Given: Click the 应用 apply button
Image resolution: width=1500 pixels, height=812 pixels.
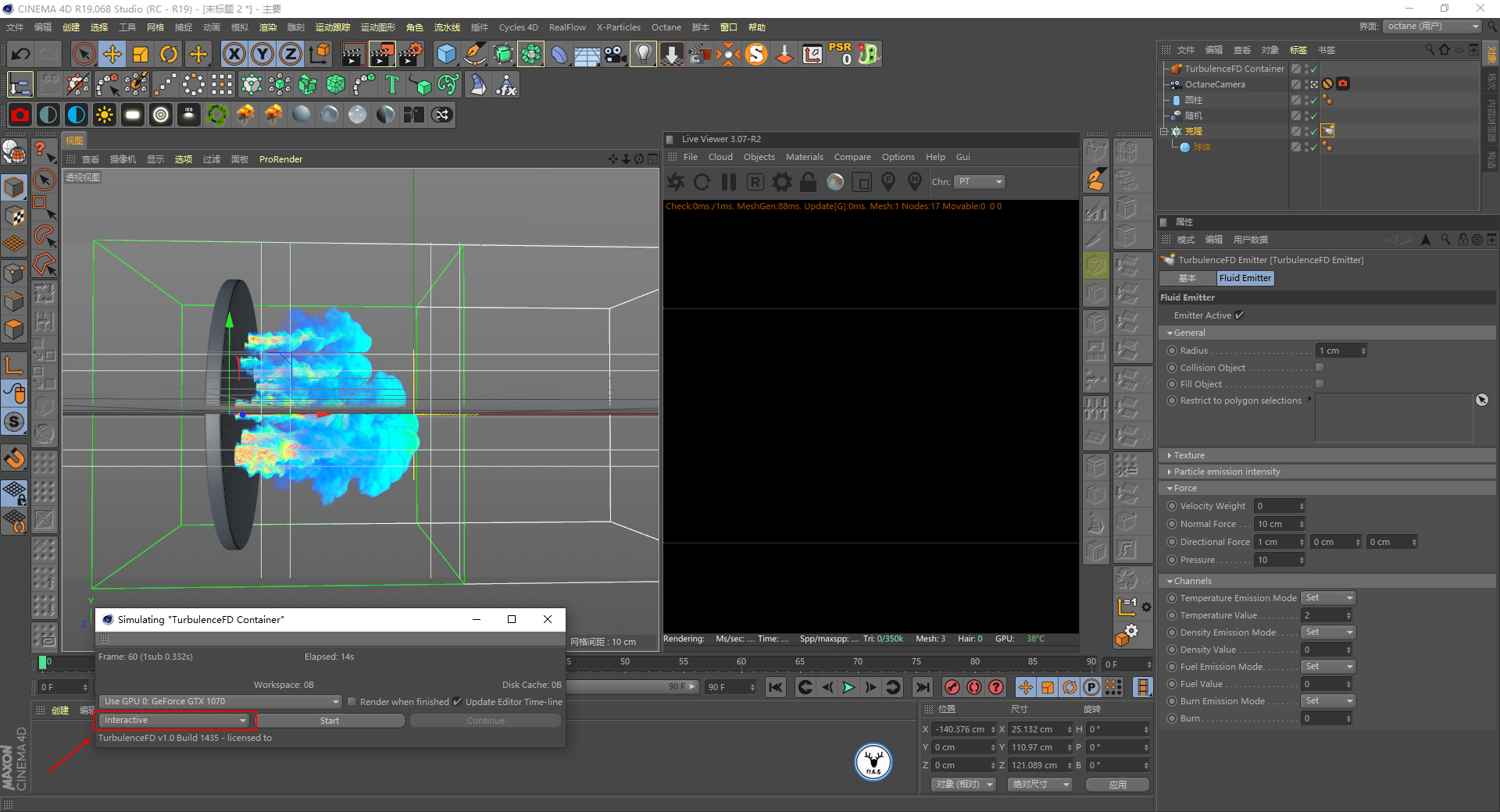Looking at the screenshot, I should [x=1117, y=785].
